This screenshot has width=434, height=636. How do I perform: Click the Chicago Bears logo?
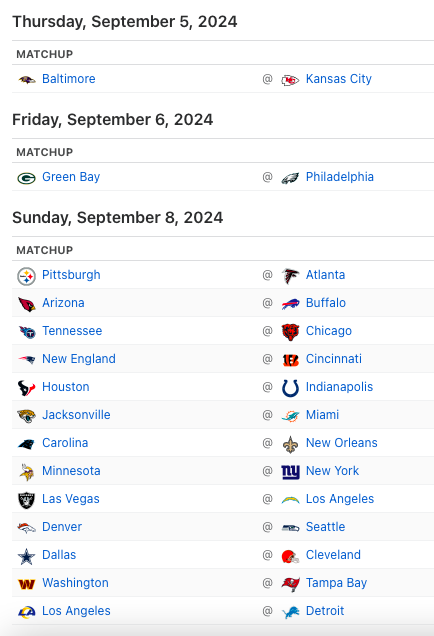(290, 332)
